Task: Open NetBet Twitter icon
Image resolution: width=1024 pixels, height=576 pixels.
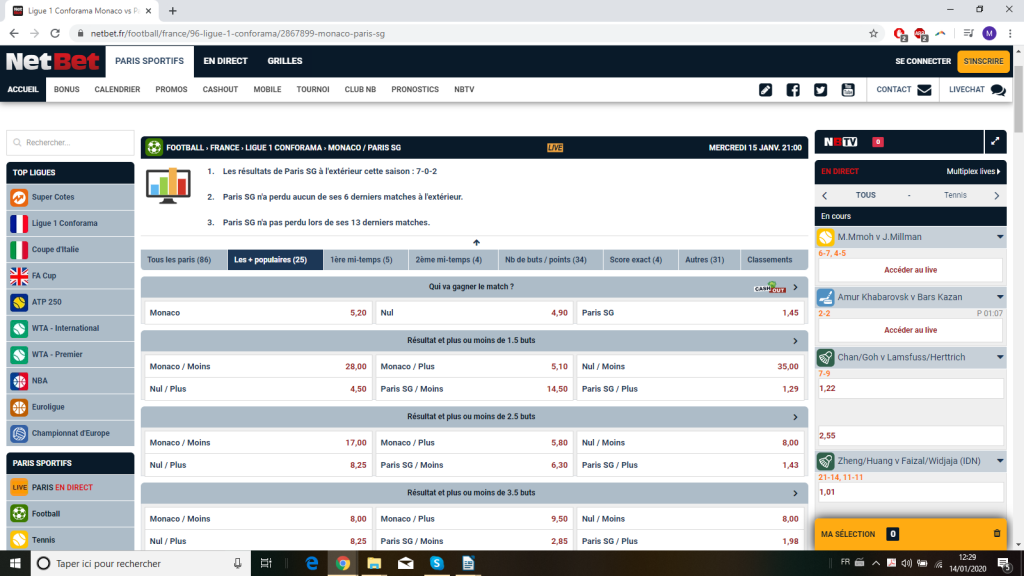Action: point(820,90)
